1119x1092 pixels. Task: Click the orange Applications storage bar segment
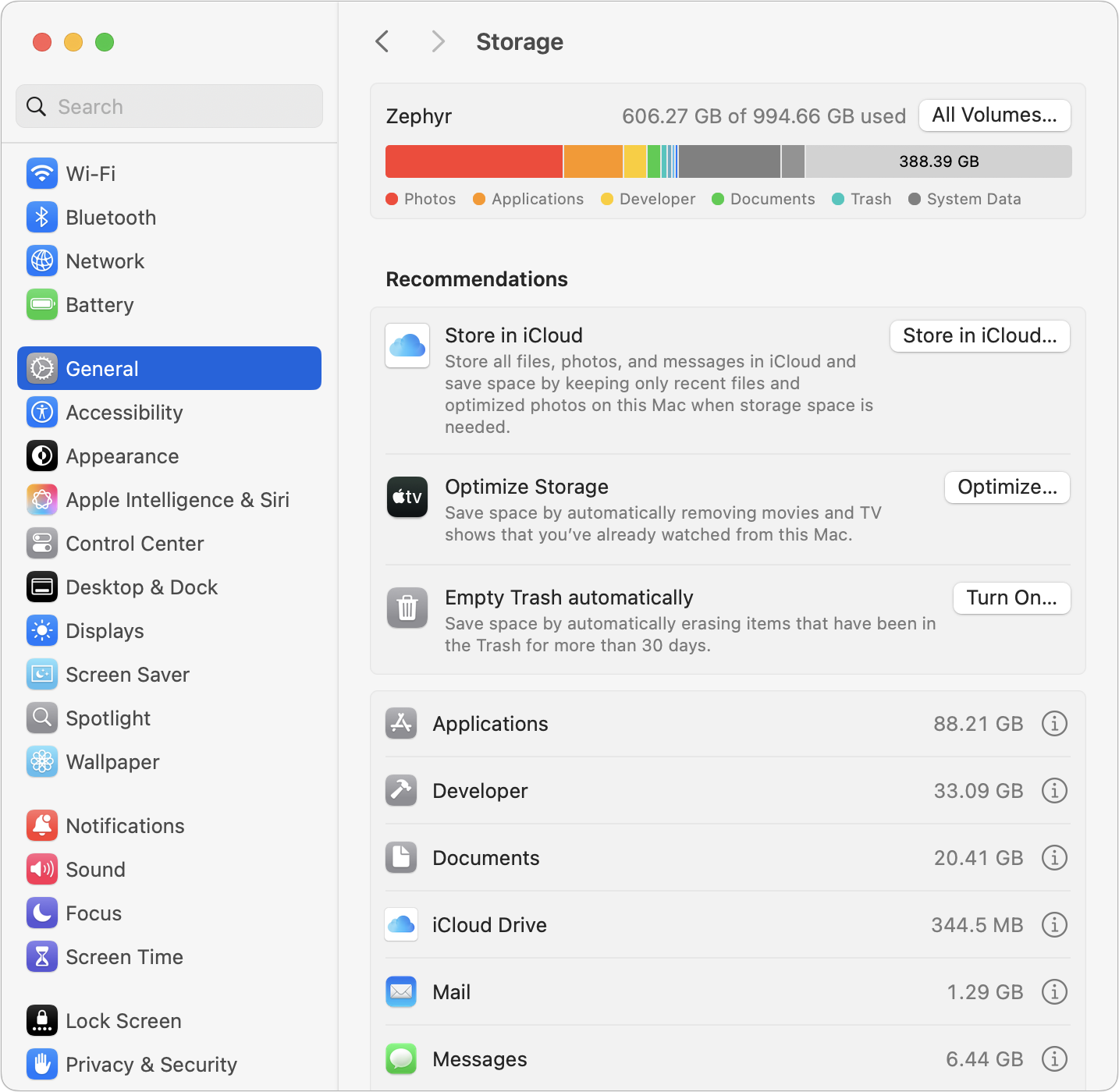[x=593, y=161]
